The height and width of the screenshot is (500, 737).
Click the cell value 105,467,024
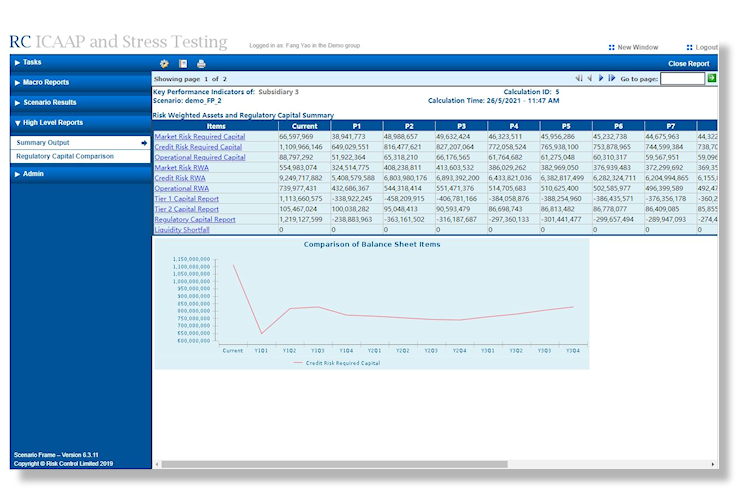point(298,209)
